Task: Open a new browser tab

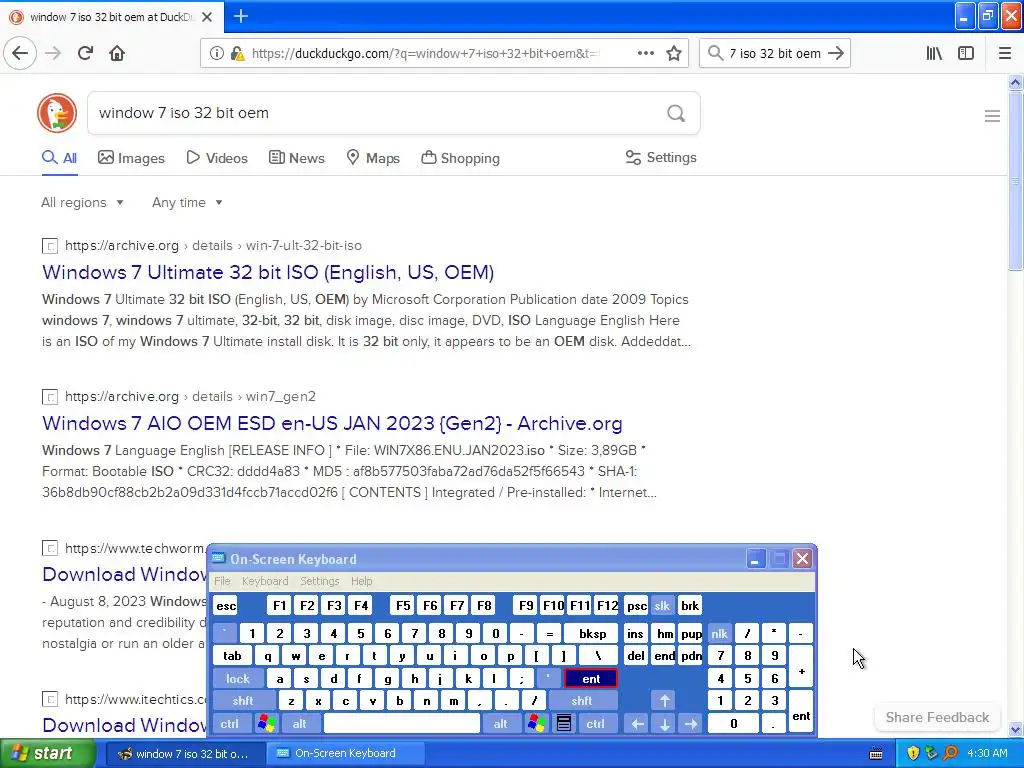Action: pos(240,16)
